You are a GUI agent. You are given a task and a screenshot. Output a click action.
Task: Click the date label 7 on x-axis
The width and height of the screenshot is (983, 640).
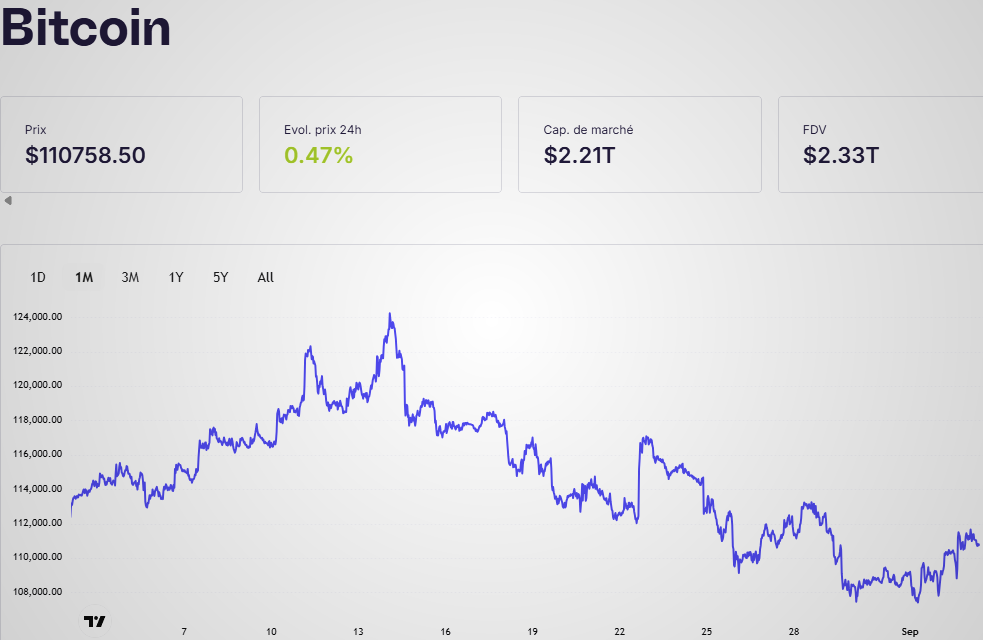[x=184, y=631]
